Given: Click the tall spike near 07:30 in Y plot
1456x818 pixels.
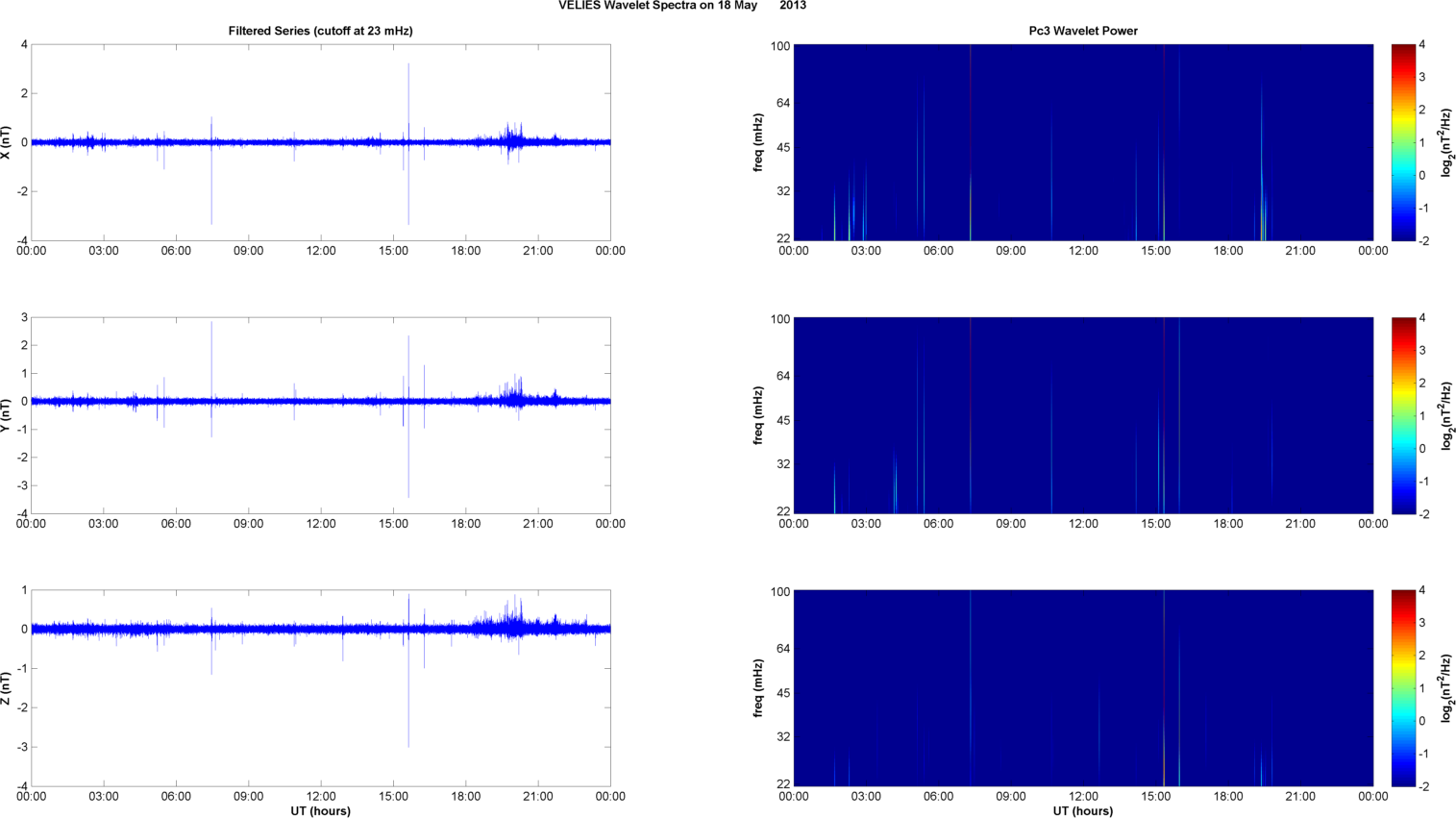Looking at the screenshot, I should click(x=211, y=380).
